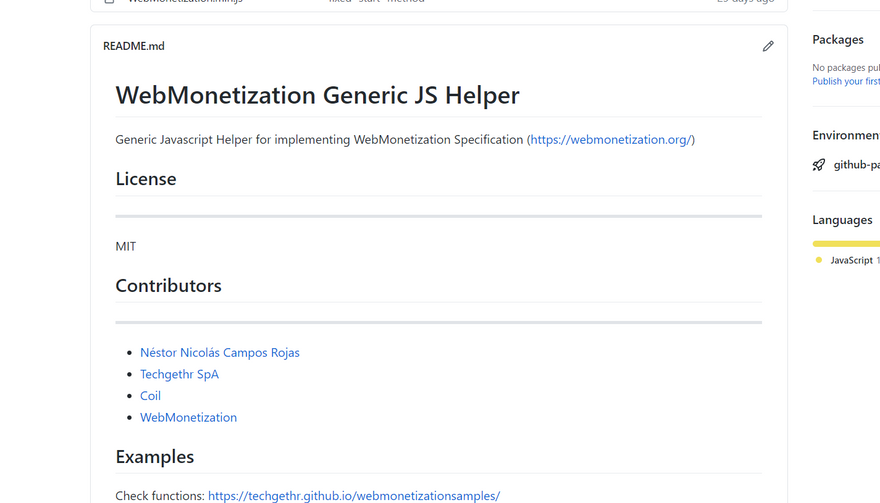Open the Packages section heading
880x503 pixels.
click(x=838, y=40)
